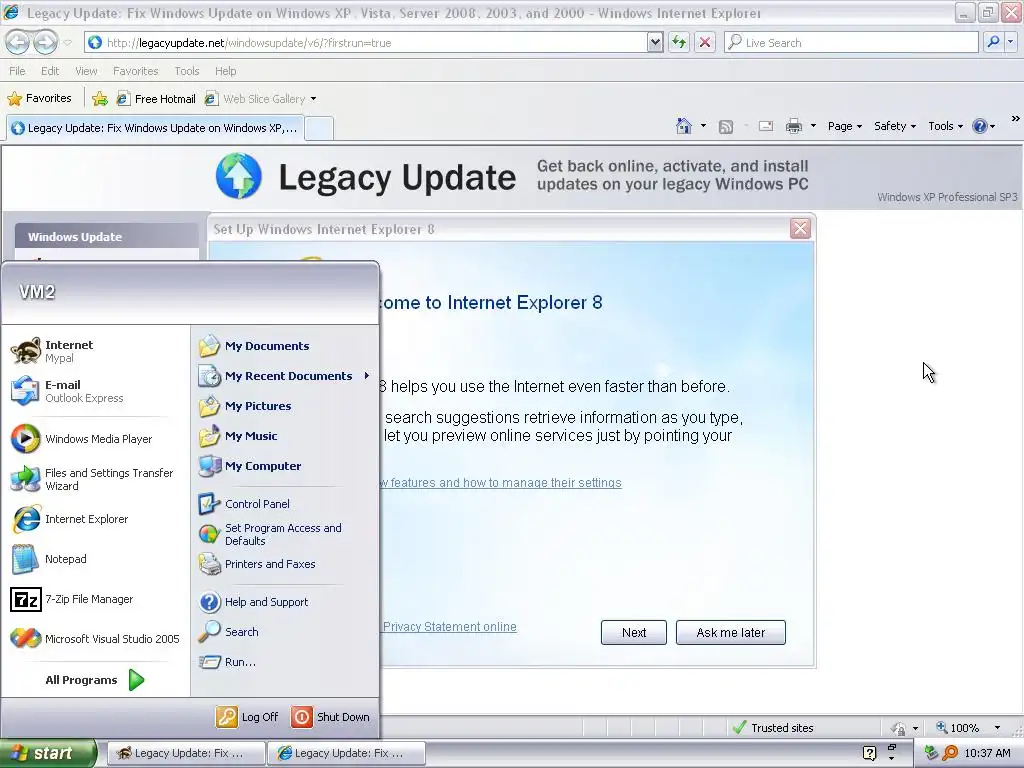1024x768 pixels.
Task: Open the Help menu
Action: click(225, 71)
